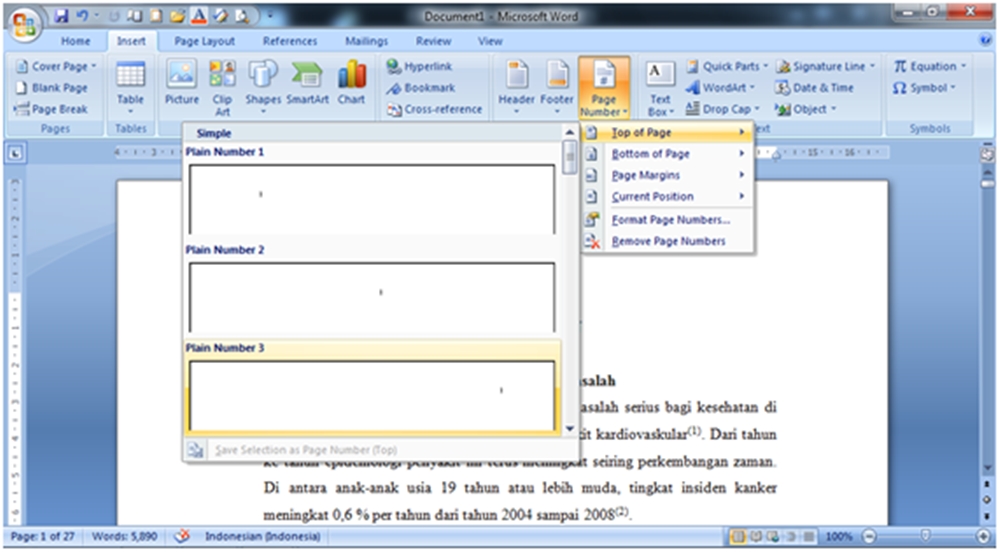The image size is (1000, 552).
Task: Select Plain Number 3 thumbnail
Action: coord(372,396)
